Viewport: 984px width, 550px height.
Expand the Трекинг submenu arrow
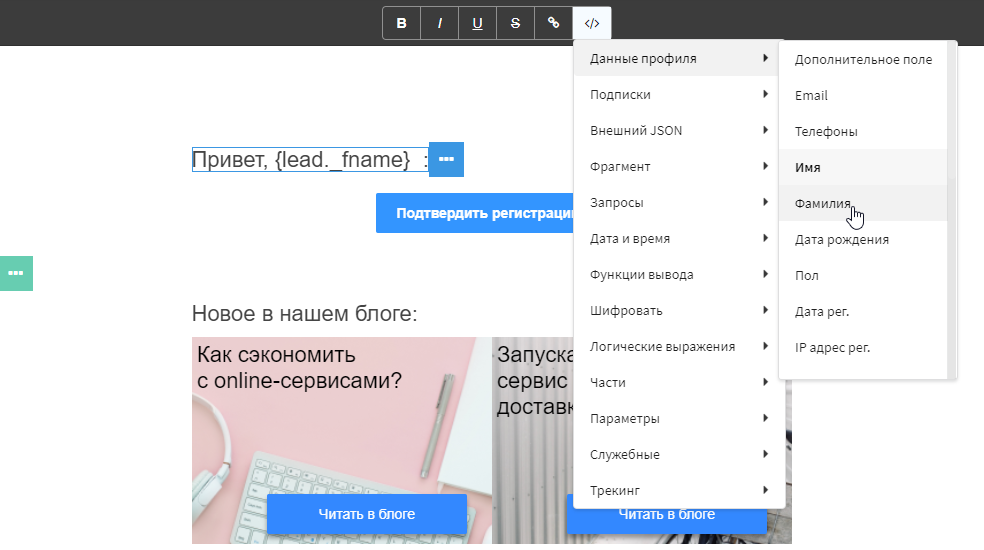(766, 490)
